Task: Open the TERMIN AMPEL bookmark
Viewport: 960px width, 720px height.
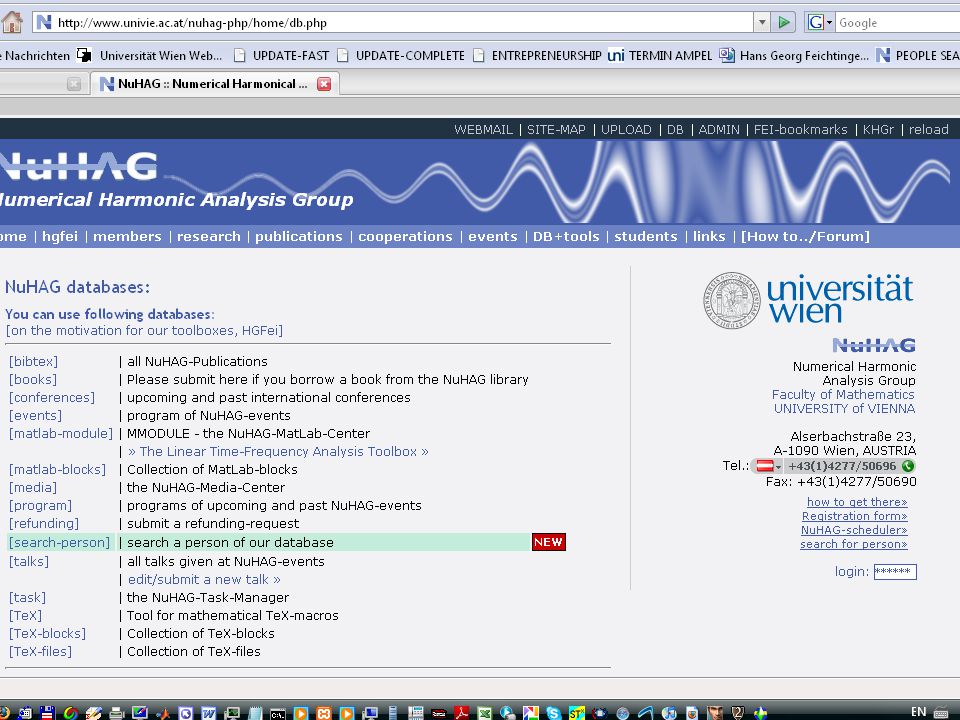Action: pyautogui.click(x=659, y=56)
